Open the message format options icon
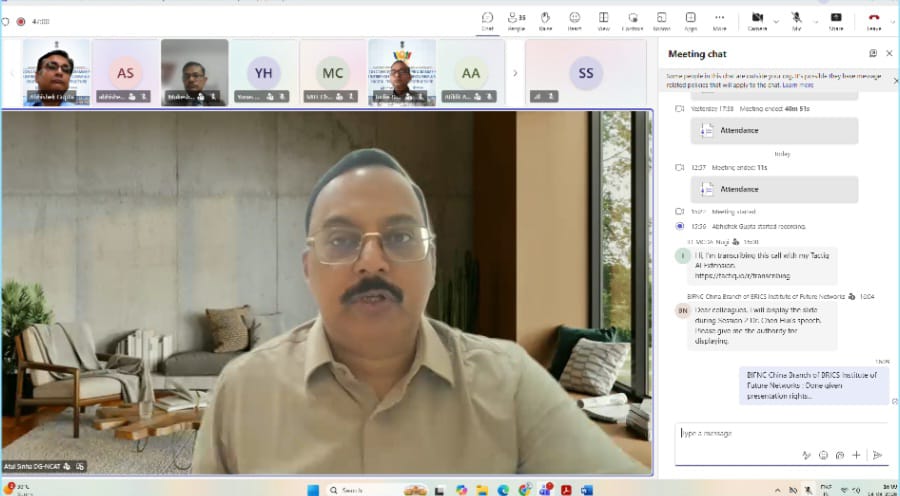Image resolution: width=900 pixels, height=496 pixels. pos(806,455)
